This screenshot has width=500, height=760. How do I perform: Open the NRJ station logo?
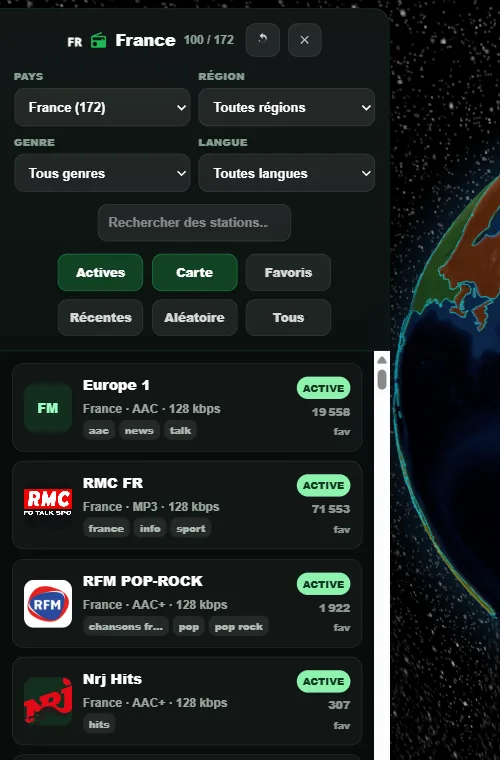[48, 701]
